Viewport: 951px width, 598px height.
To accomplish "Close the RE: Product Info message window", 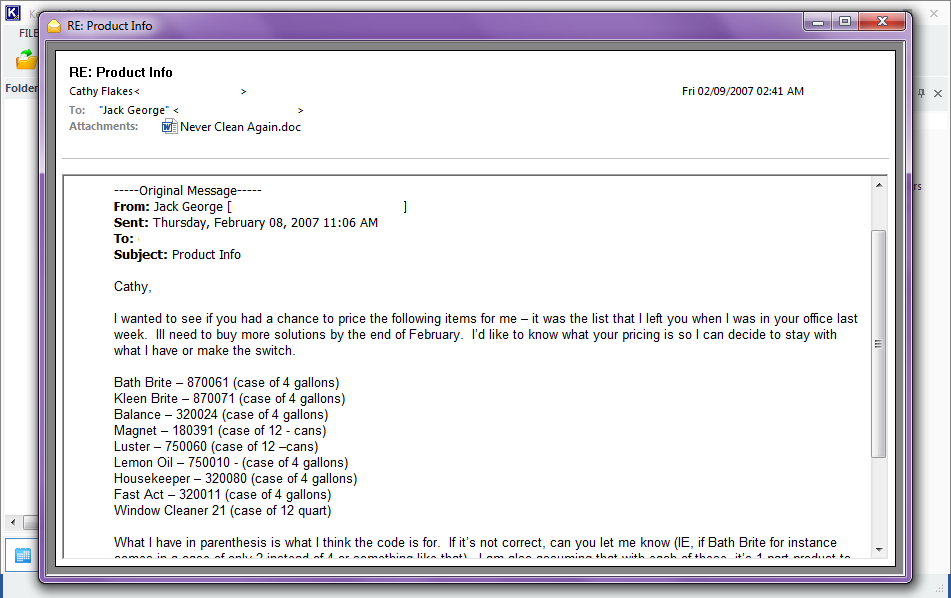I will (x=882, y=22).
